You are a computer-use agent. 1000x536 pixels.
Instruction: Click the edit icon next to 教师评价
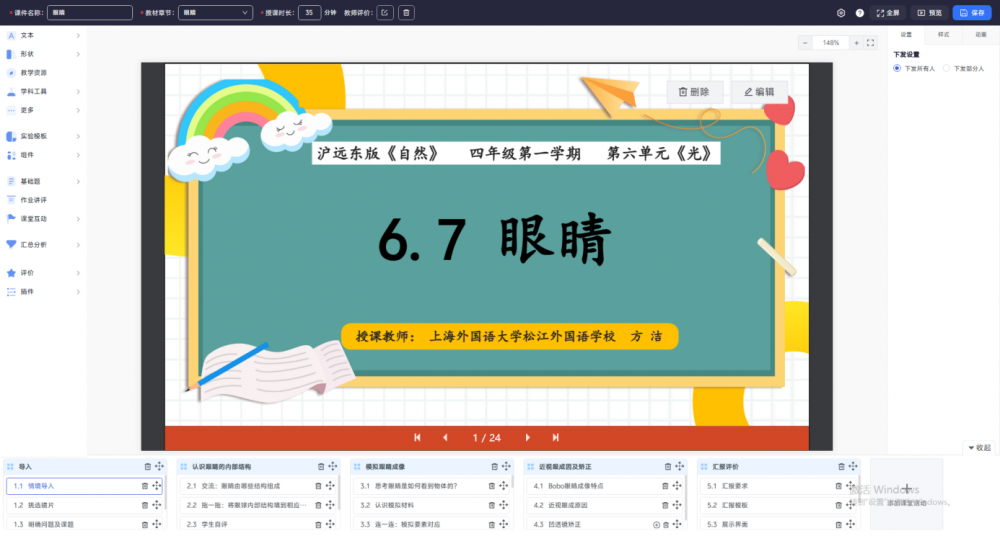385,13
